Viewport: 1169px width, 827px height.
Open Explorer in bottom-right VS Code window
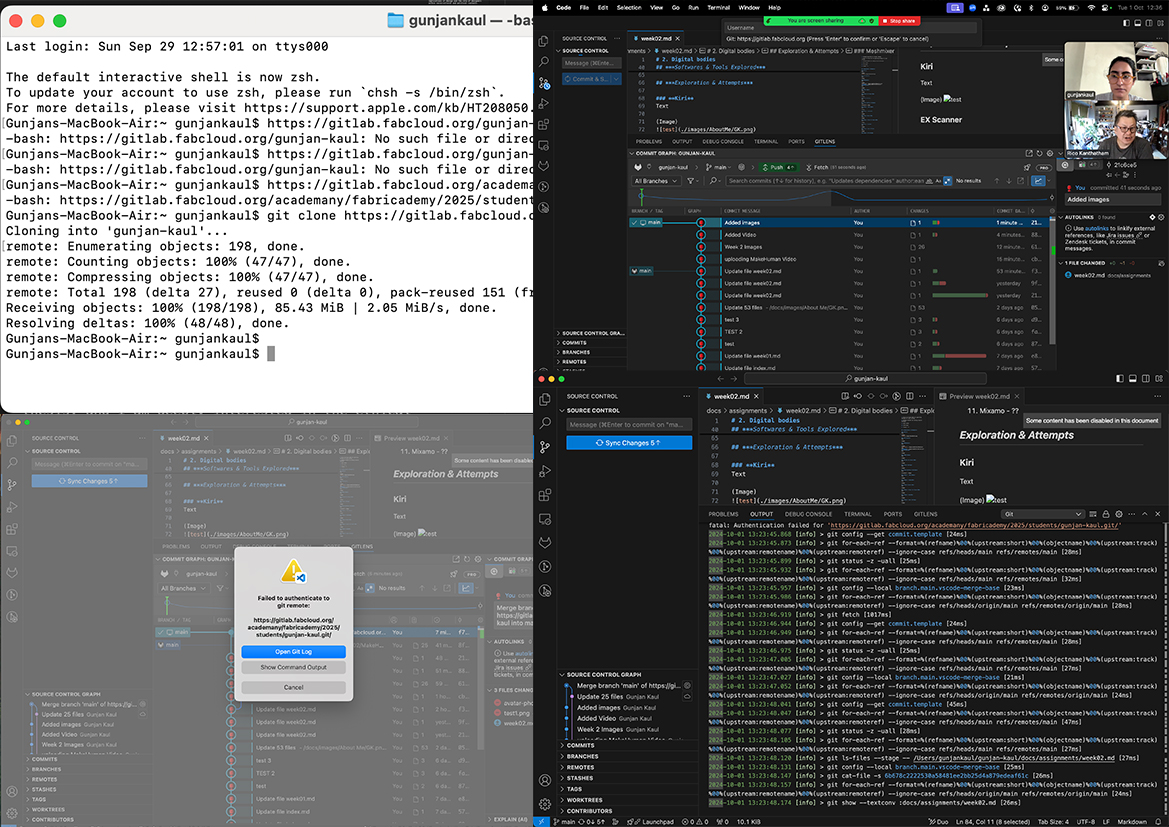click(545, 400)
